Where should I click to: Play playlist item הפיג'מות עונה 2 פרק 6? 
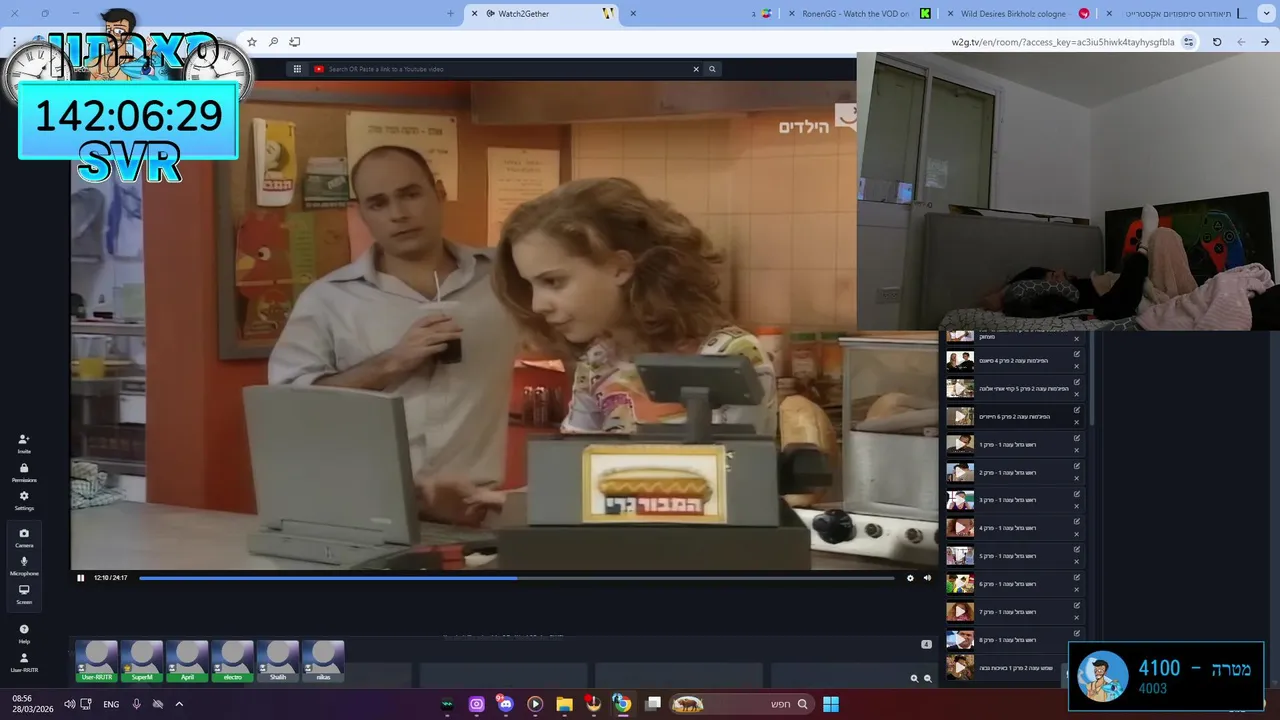coord(960,416)
